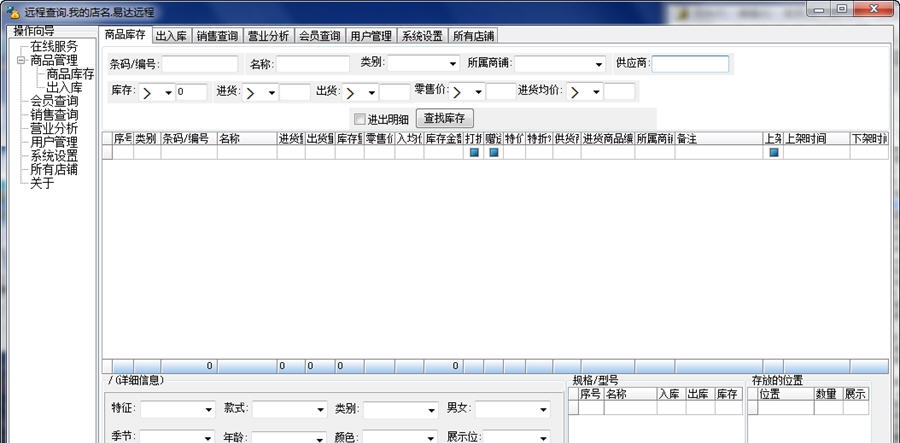Open the 展示位 dropdown in detail panel

(x=543, y=437)
